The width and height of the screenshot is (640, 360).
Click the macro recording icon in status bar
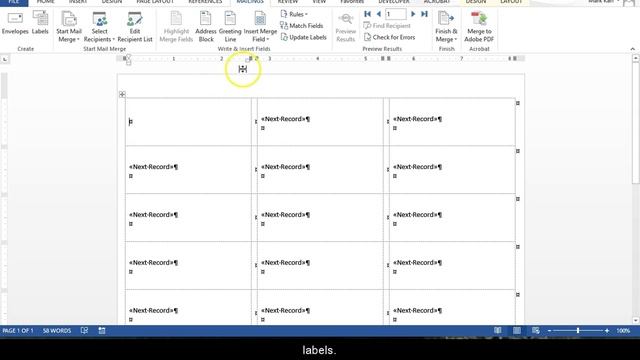(102, 331)
